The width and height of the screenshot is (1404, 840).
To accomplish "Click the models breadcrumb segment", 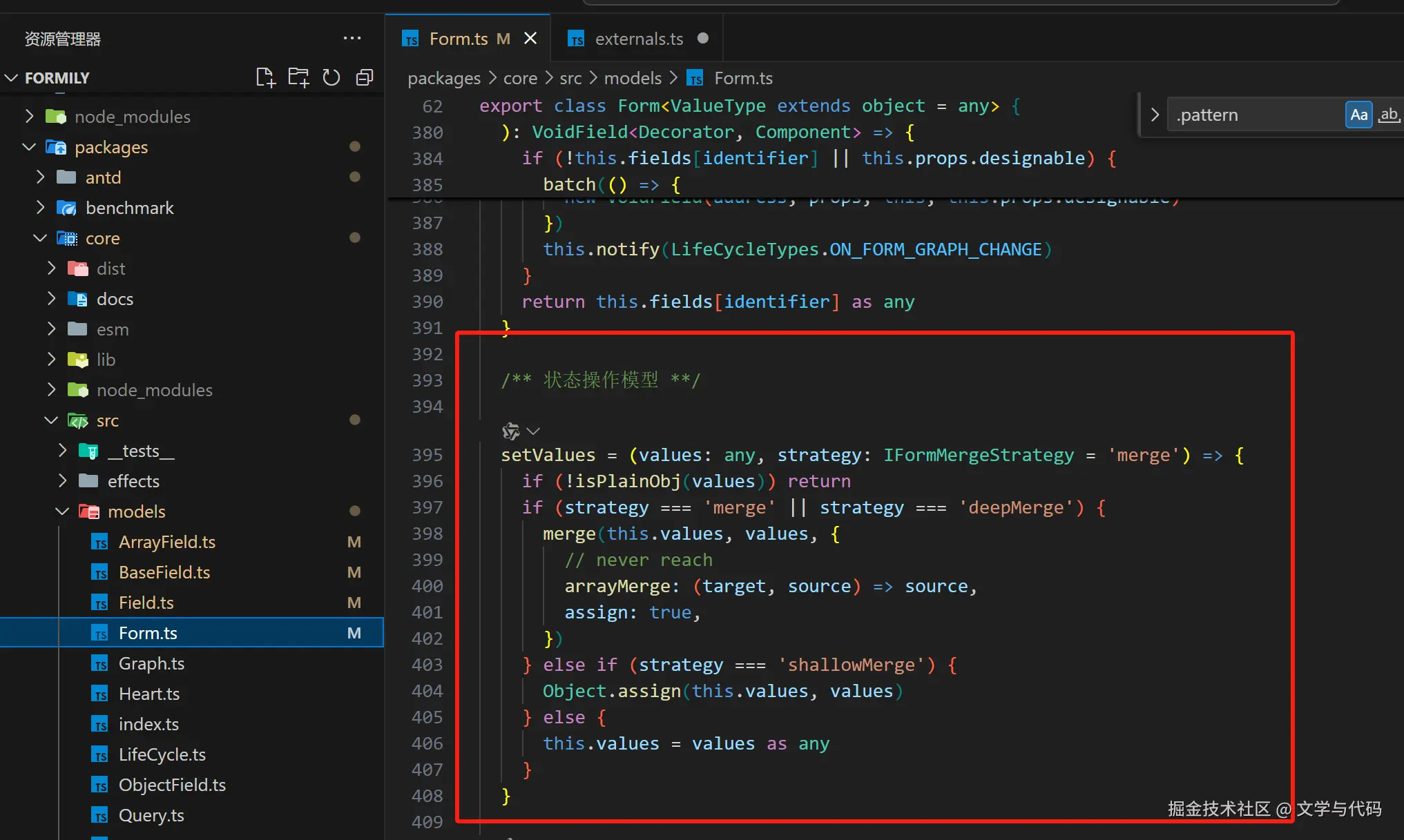I will [632, 78].
